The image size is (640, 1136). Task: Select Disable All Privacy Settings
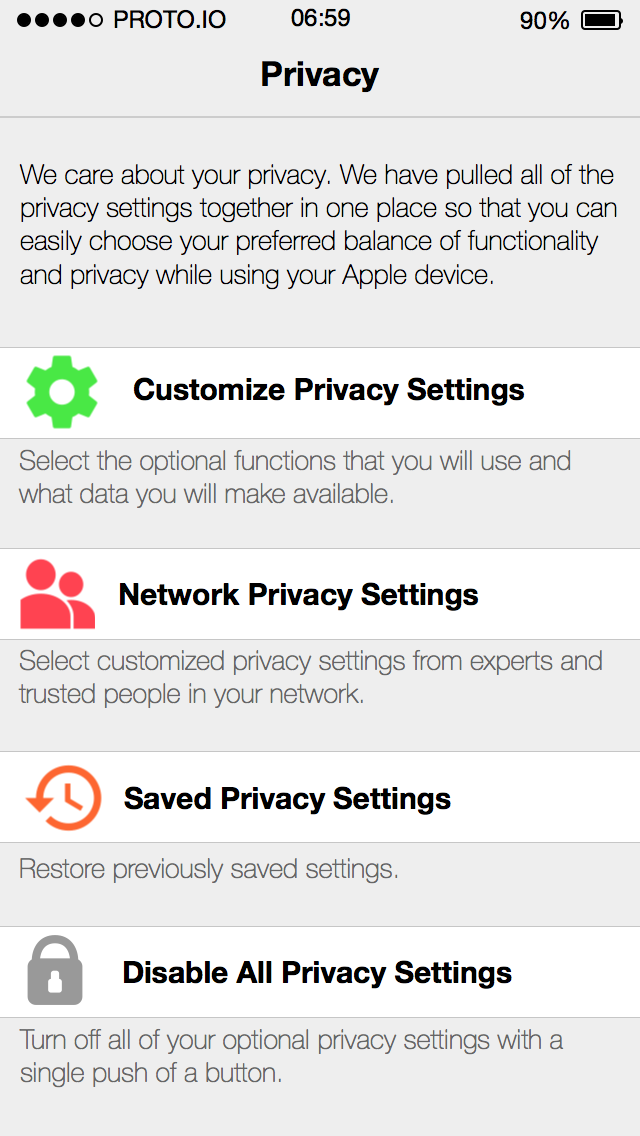(x=320, y=972)
